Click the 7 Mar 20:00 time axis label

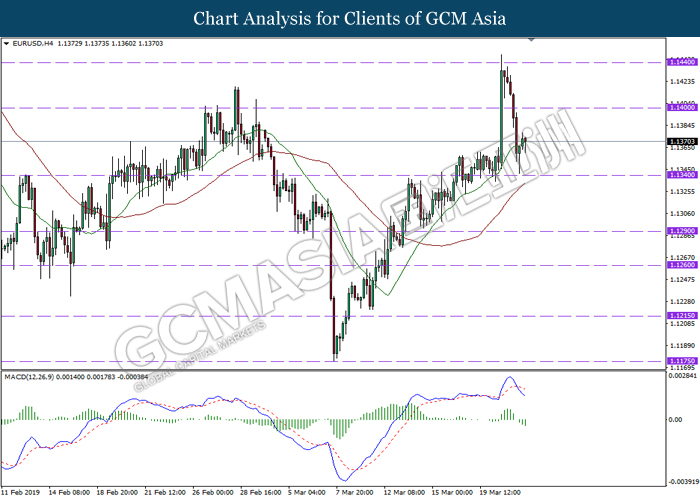[355, 492]
